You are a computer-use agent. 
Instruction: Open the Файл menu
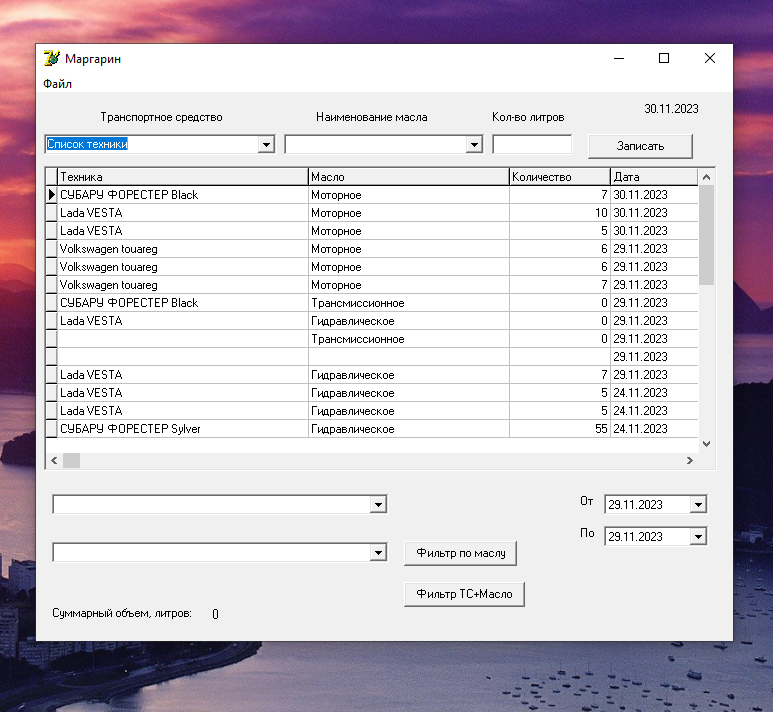[x=57, y=84]
